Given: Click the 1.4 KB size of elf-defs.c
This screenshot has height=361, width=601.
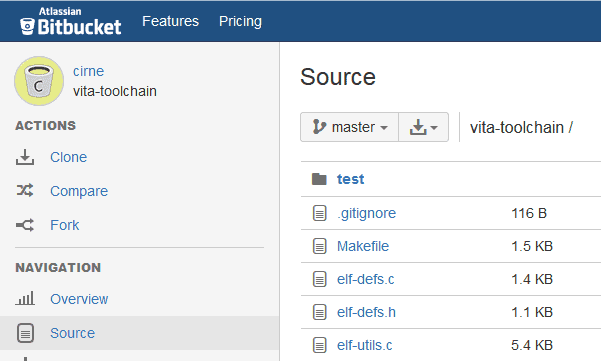Looking at the screenshot, I should (x=532, y=279).
